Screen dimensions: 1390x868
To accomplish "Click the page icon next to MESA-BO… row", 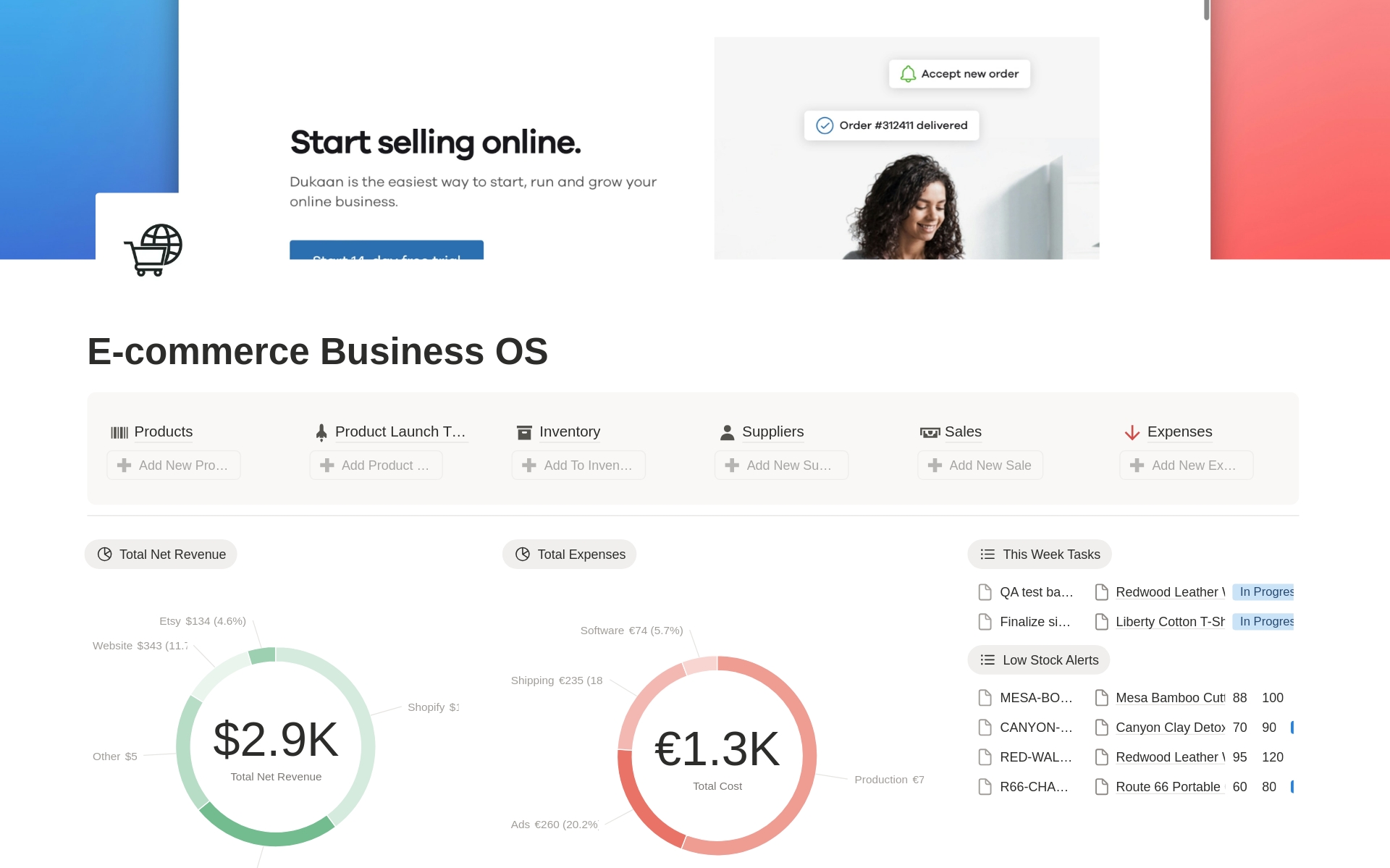I will pyautogui.click(x=985, y=698).
